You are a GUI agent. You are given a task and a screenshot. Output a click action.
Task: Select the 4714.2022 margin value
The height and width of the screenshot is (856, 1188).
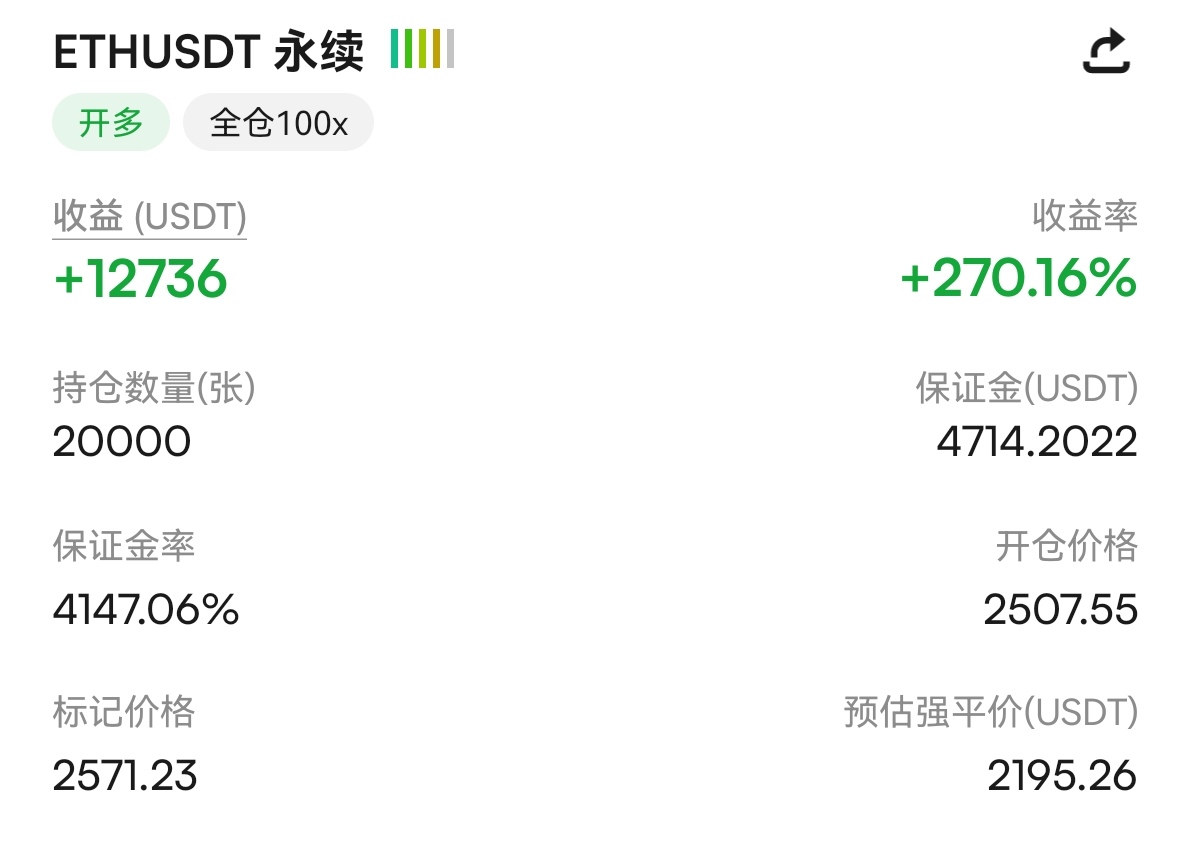point(1037,441)
